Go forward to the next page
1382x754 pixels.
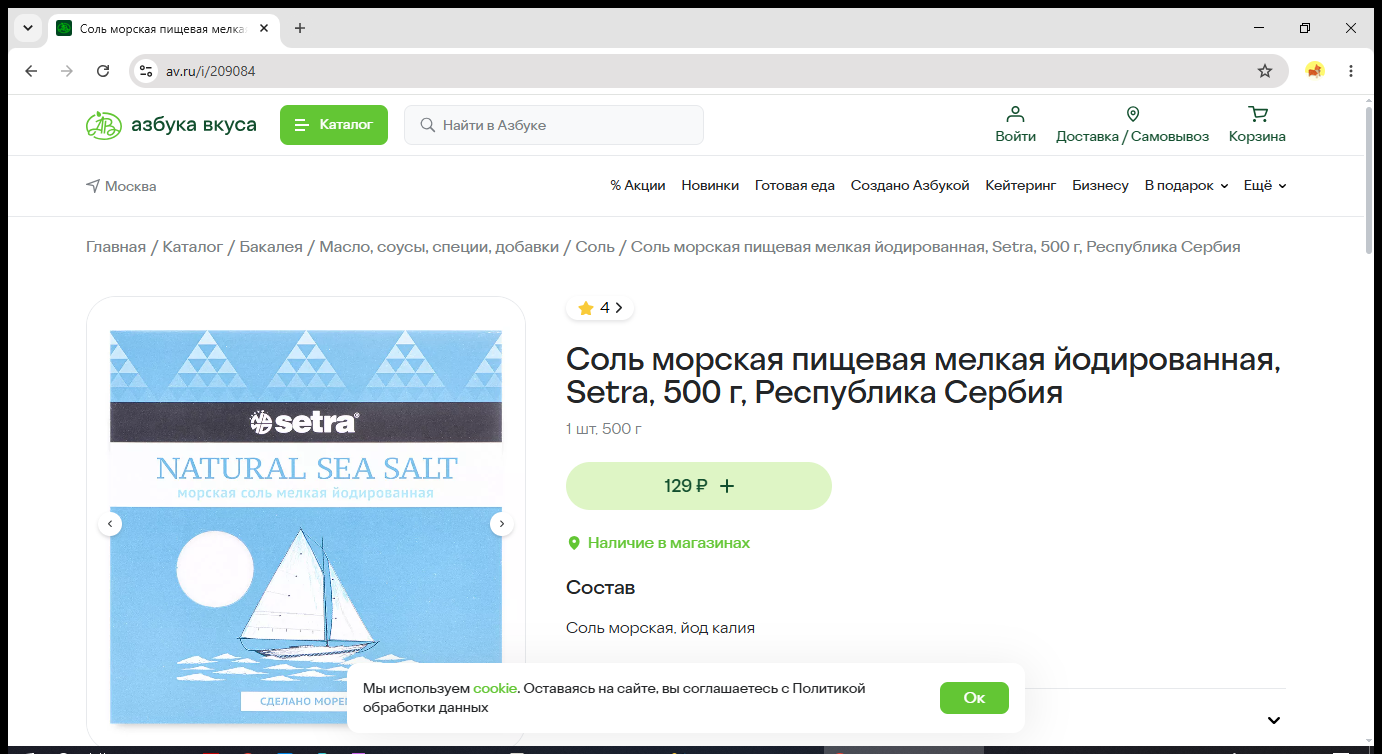tap(67, 71)
